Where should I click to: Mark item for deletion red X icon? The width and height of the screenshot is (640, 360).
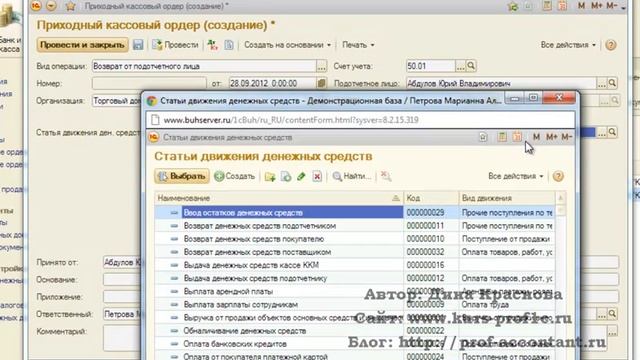317,176
